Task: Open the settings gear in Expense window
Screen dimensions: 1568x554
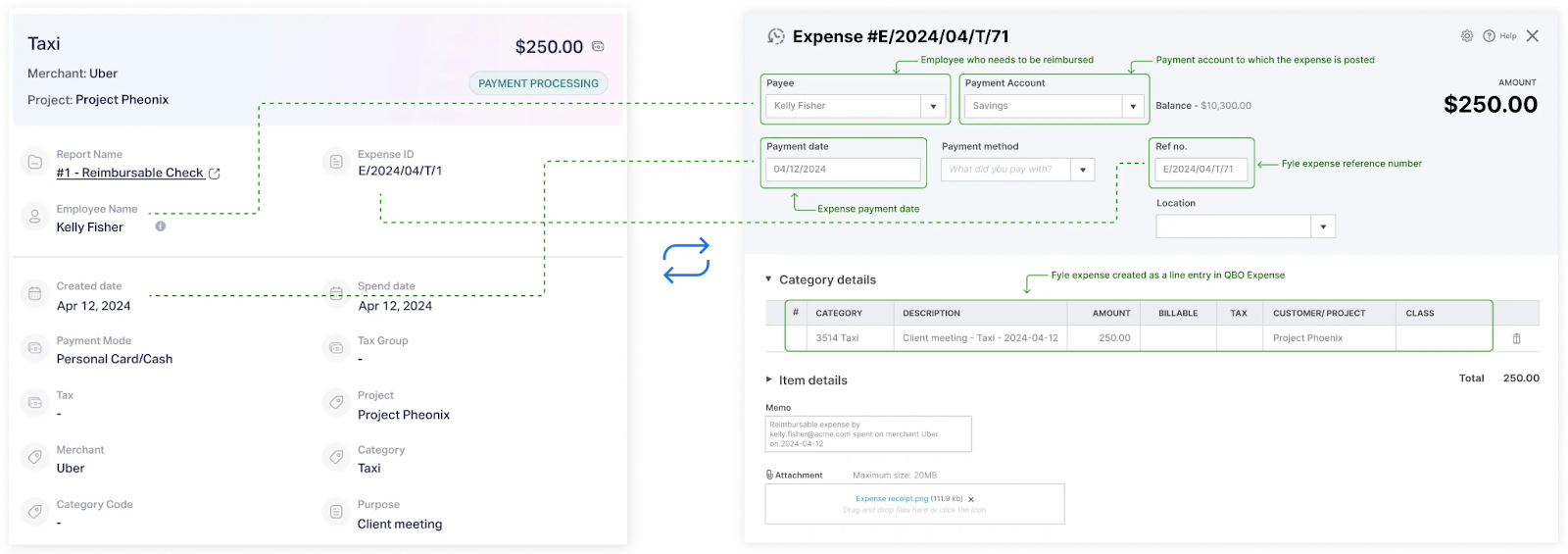Action: (1467, 36)
